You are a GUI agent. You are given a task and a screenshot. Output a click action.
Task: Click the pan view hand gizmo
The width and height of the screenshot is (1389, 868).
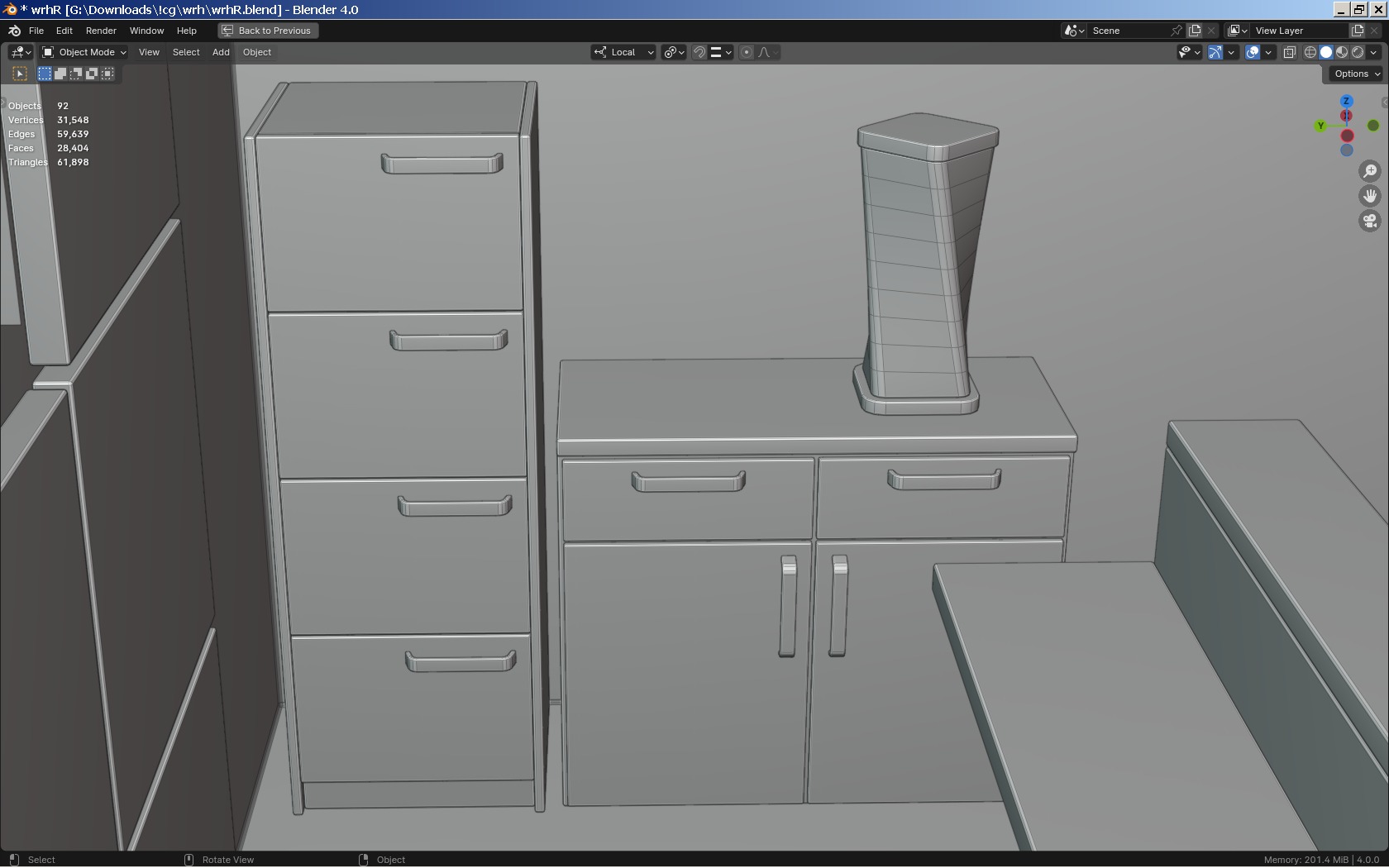(1370, 196)
